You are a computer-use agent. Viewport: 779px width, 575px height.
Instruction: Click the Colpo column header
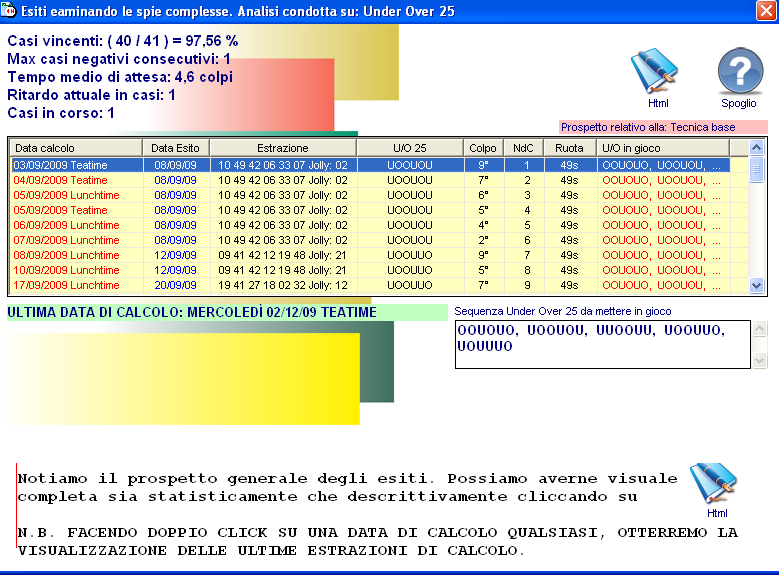483,148
